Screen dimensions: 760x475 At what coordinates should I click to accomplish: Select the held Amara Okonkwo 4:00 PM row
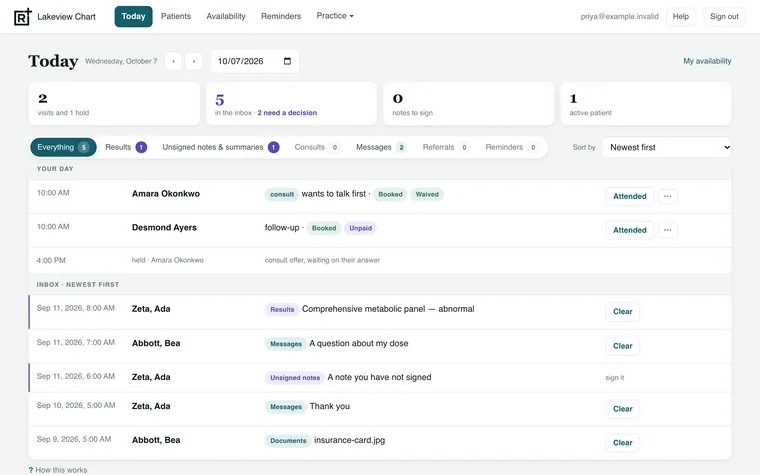tap(380, 260)
